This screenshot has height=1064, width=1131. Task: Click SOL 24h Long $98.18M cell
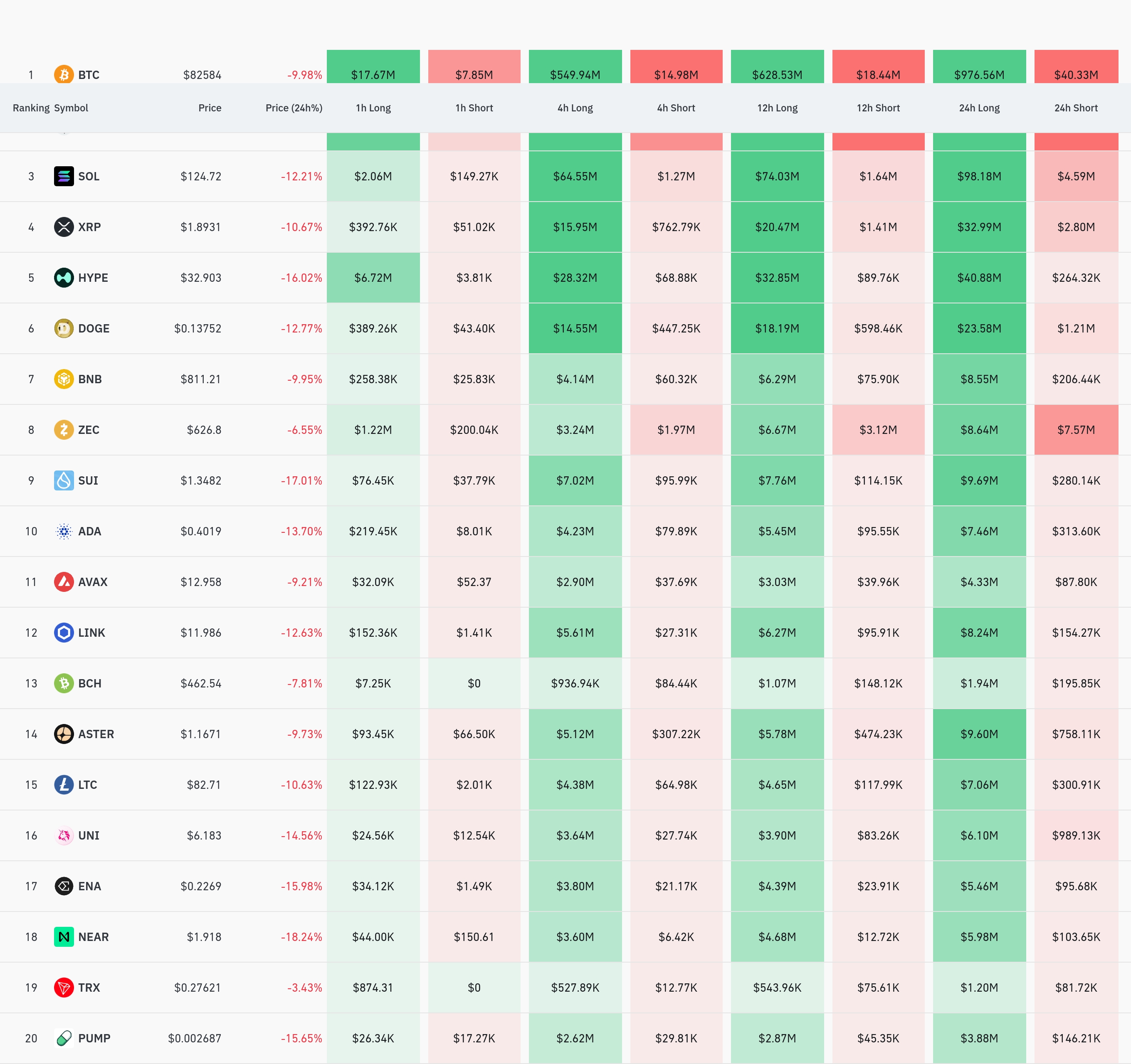[979, 176]
